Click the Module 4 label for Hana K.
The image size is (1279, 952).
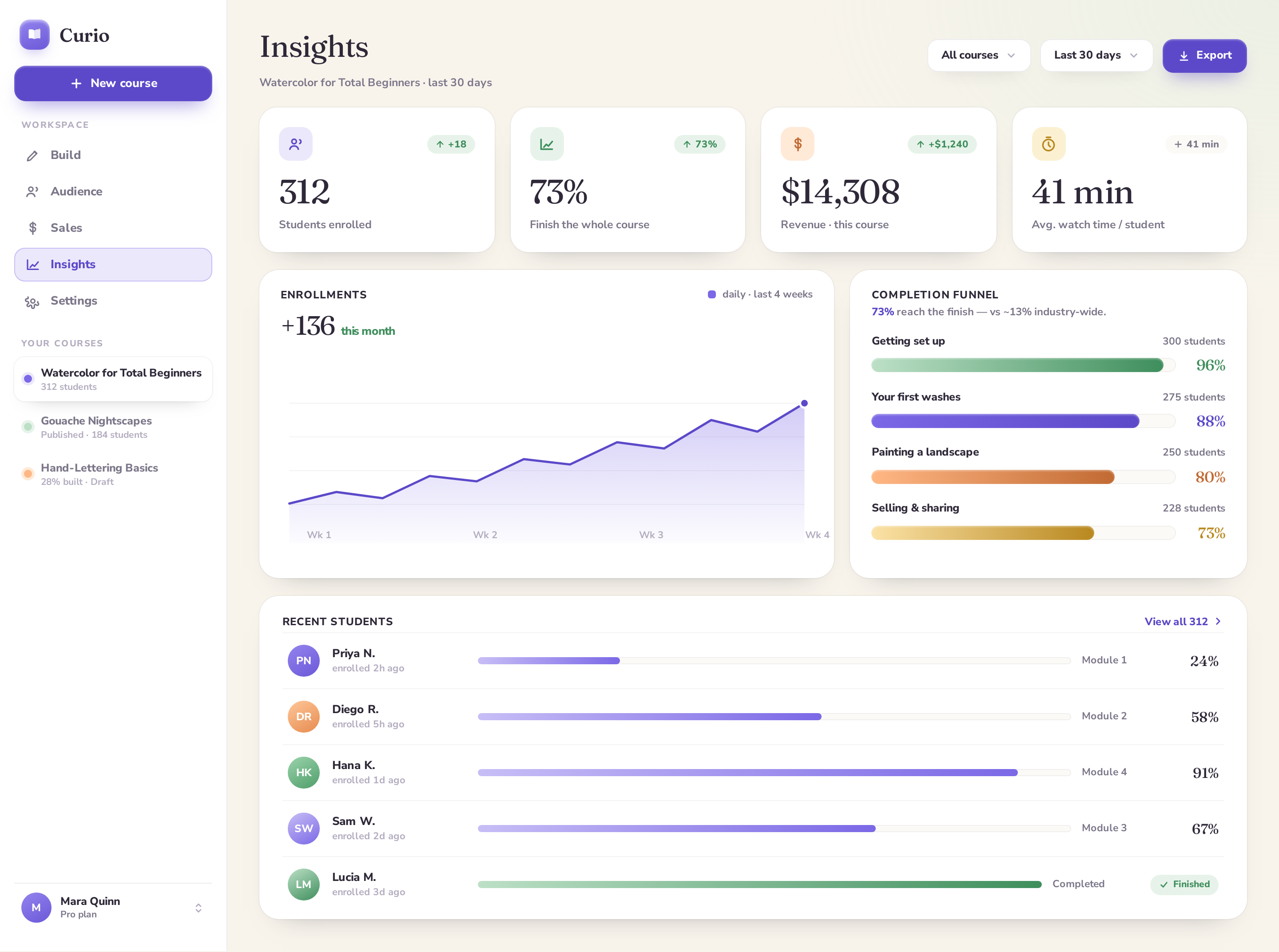[x=1104, y=772]
